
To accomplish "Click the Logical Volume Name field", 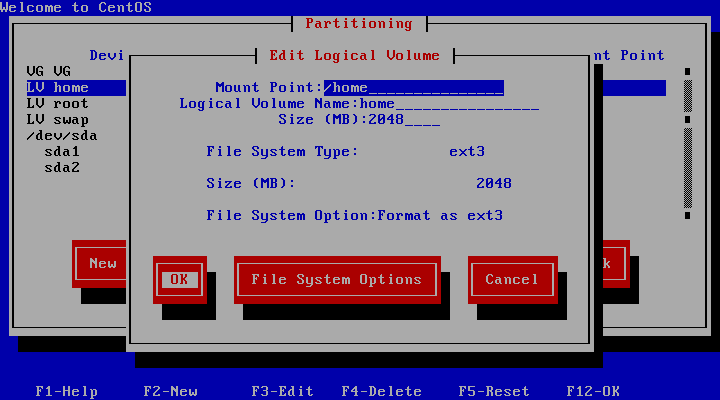I will point(449,104).
